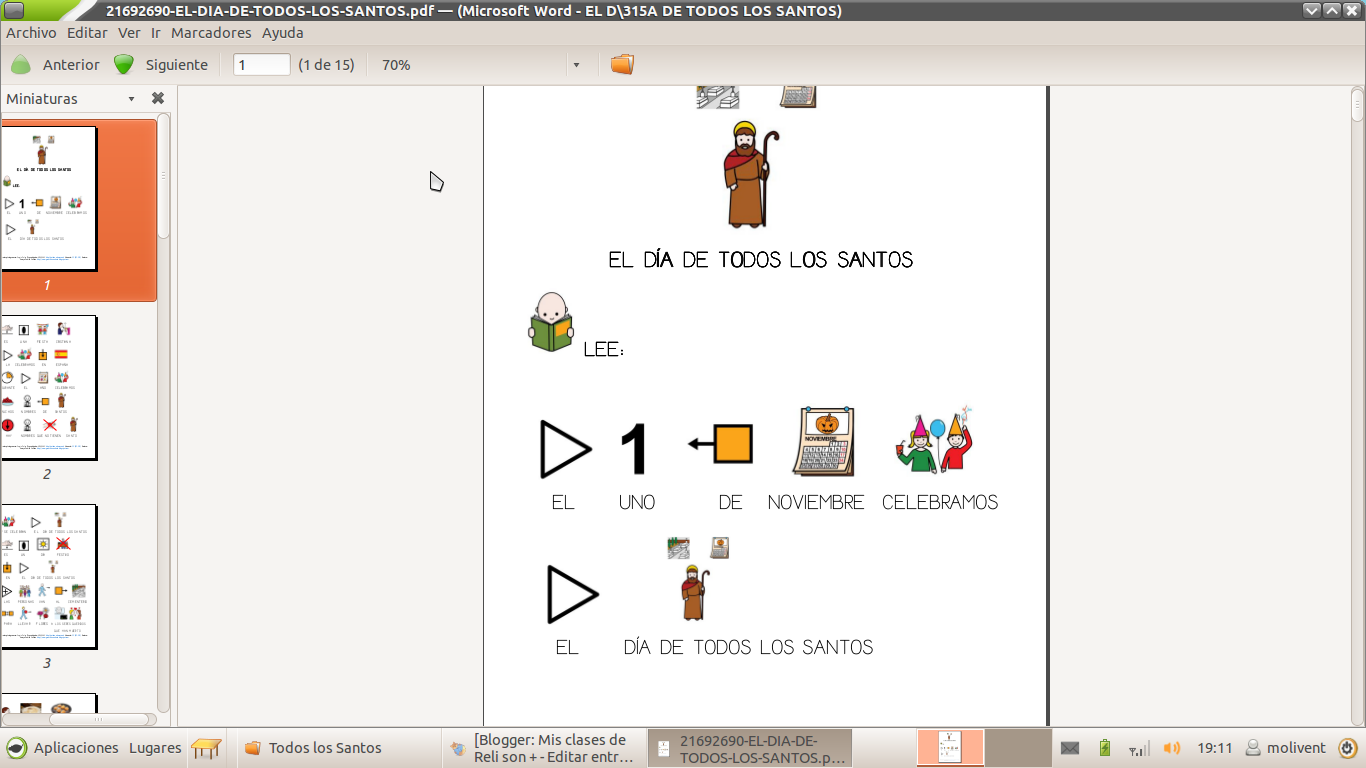Click the LEE: text label
The width and height of the screenshot is (1366, 768).
[x=604, y=350]
